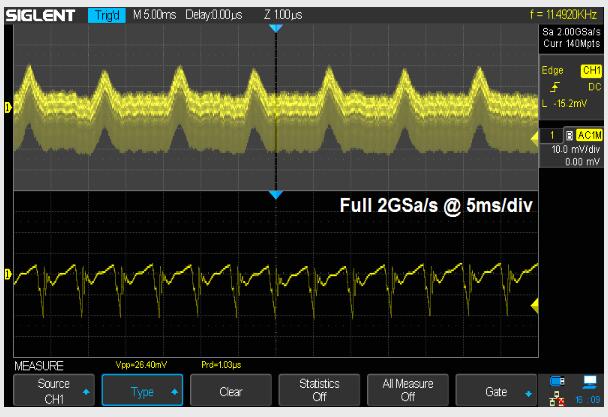This screenshot has height=417, width=608.
Task: Open the Source CH1 softkey menu
Action: [54, 390]
